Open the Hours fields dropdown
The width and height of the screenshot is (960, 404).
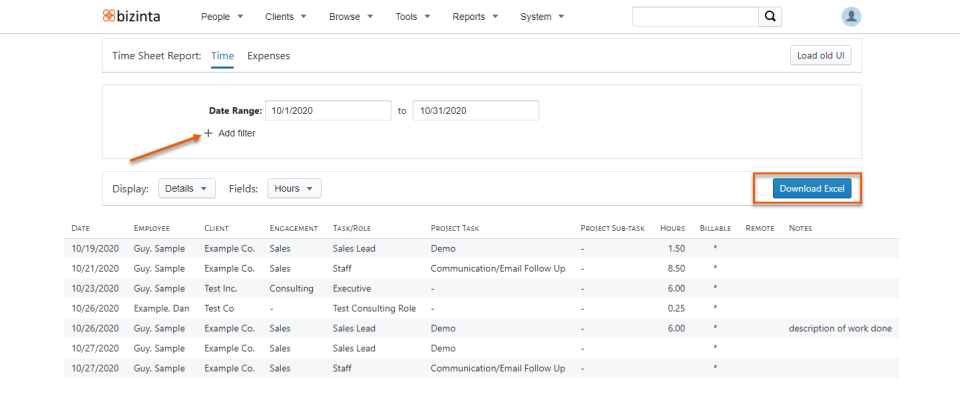coord(294,189)
